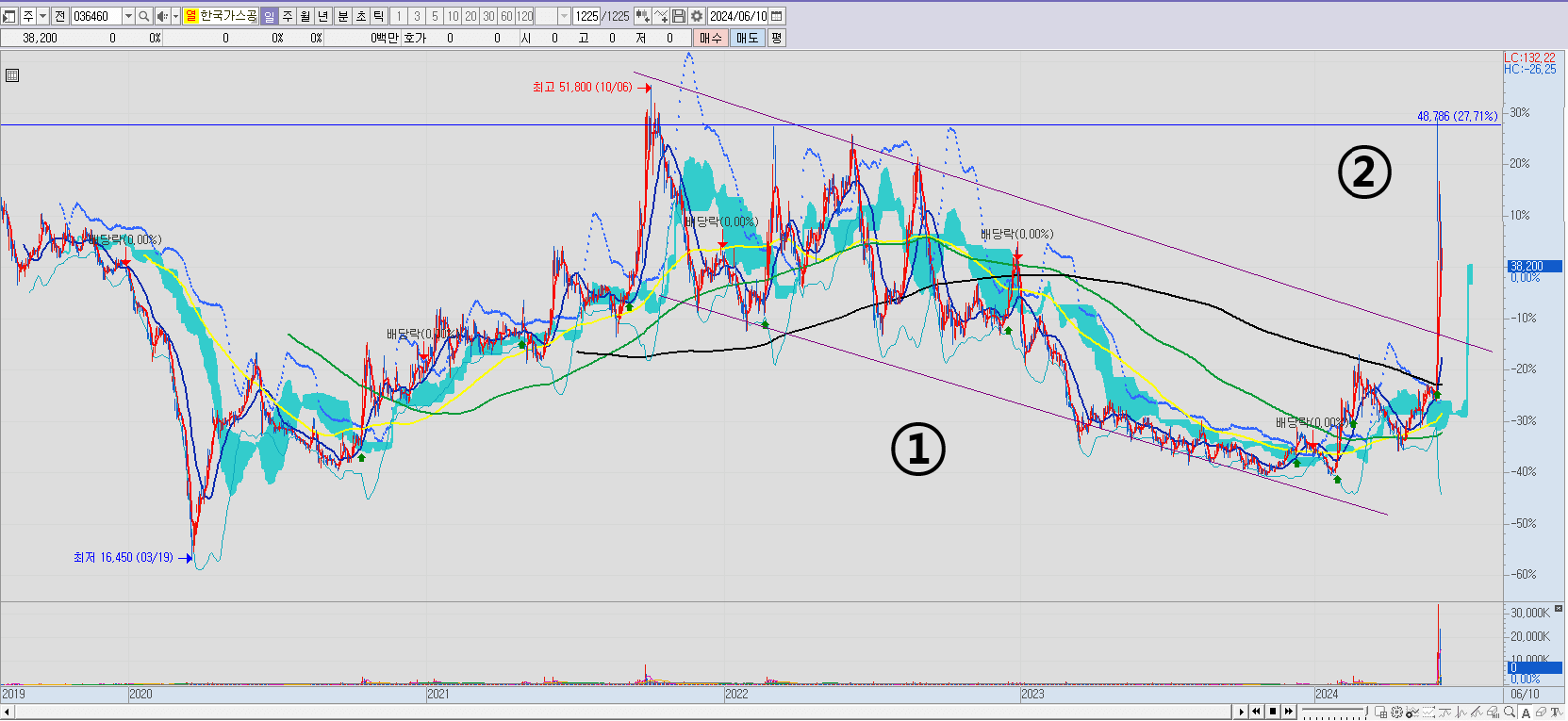Click the add indicator chart-line icon beside the save icon
The width and height of the screenshot is (1568, 721).
661,16
